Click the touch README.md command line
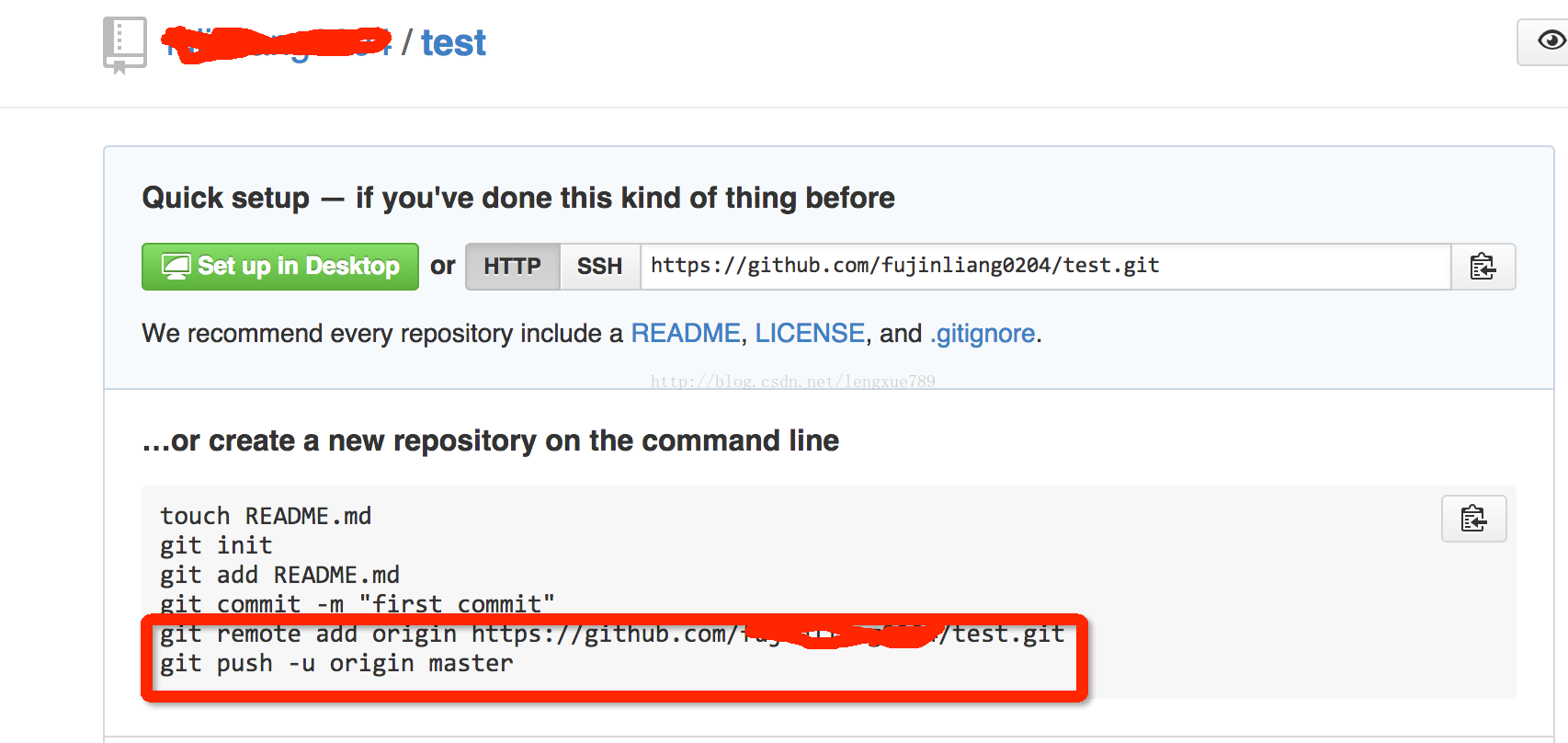 (x=266, y=516)
